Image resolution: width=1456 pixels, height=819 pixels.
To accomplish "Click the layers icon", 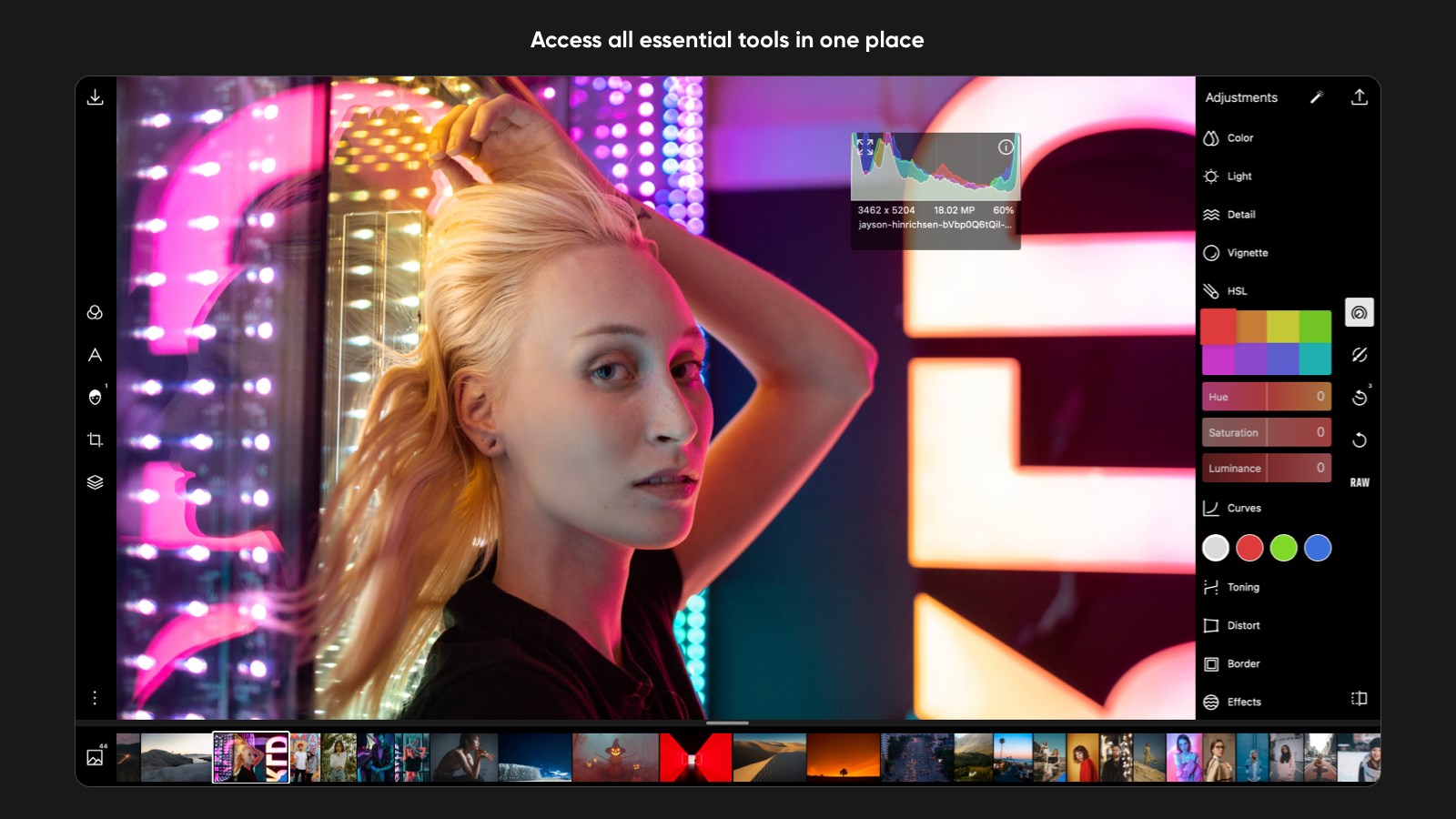I will tap(95, 482).
